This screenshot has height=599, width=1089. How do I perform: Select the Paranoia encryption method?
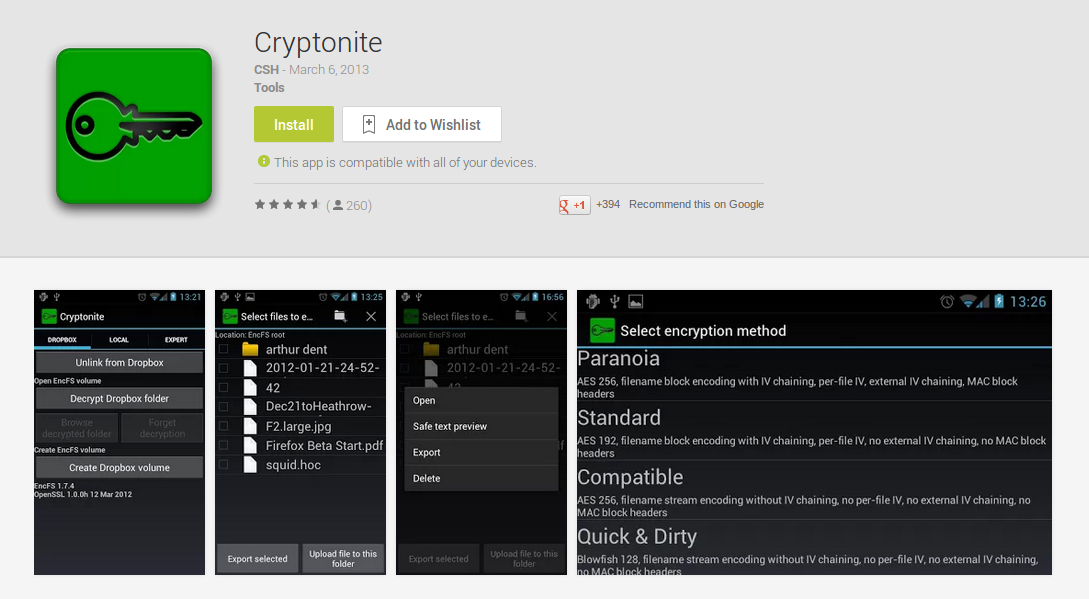[814, 375]
